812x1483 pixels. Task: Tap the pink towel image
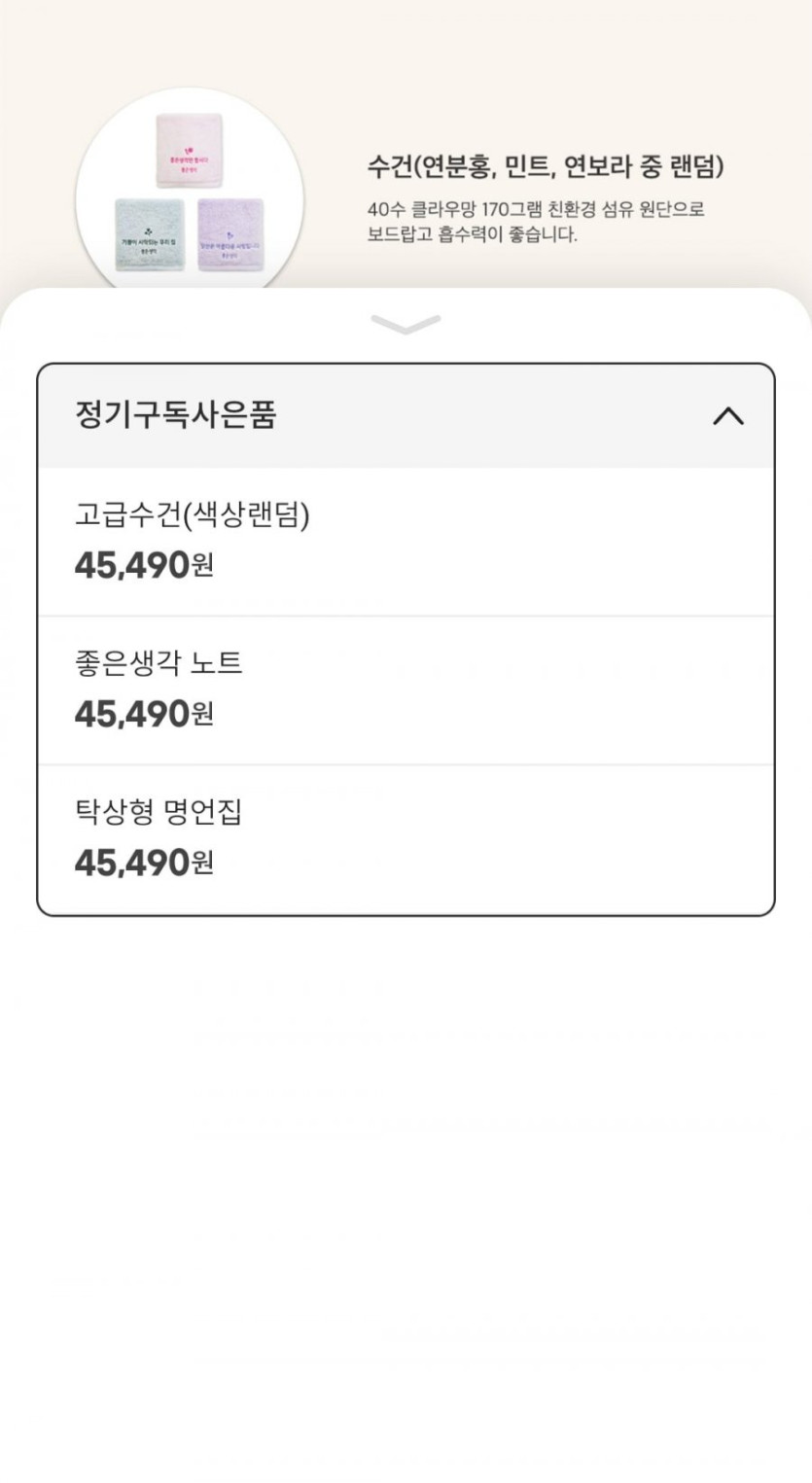click(x=190, y=152)
